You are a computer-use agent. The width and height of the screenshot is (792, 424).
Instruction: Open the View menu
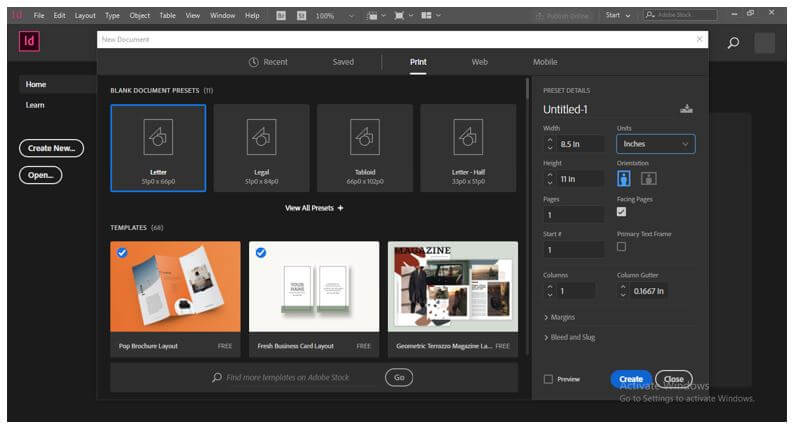click(x=192, y=16)
